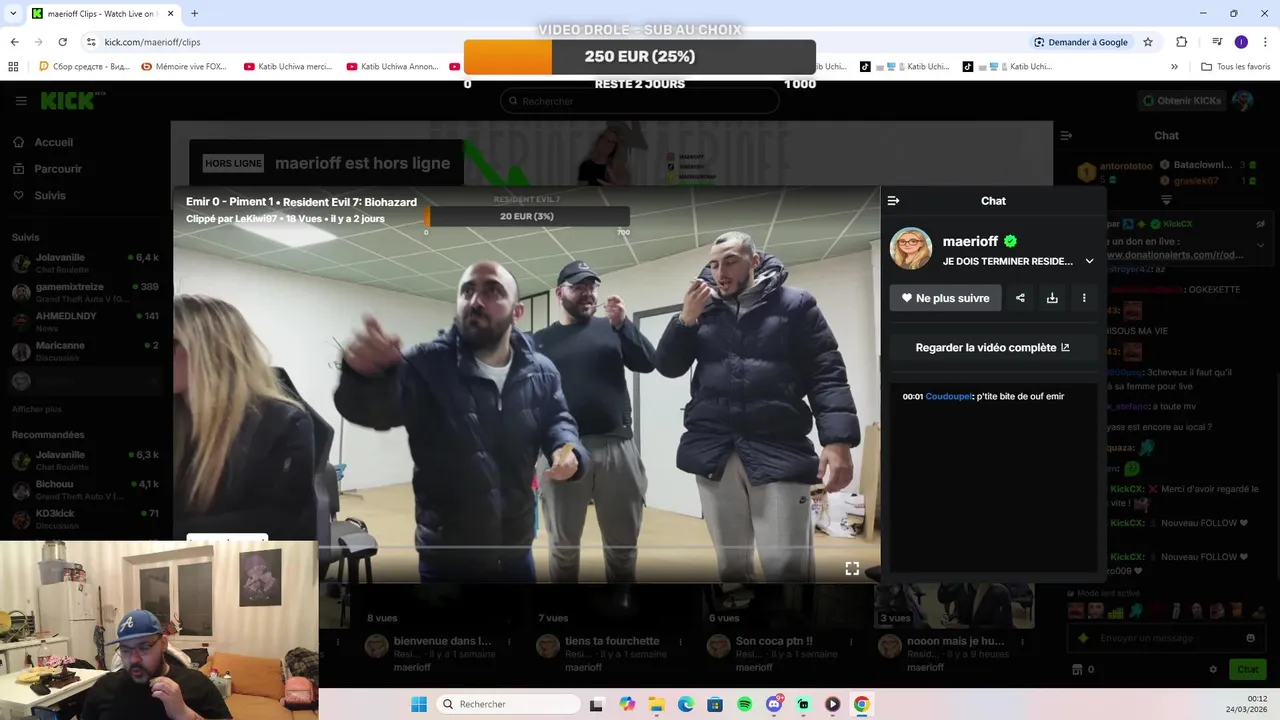Viewport: 1280px width, 720px height.
Task: Open Discord from the taskbar
Action: click(x=774, y=704)
